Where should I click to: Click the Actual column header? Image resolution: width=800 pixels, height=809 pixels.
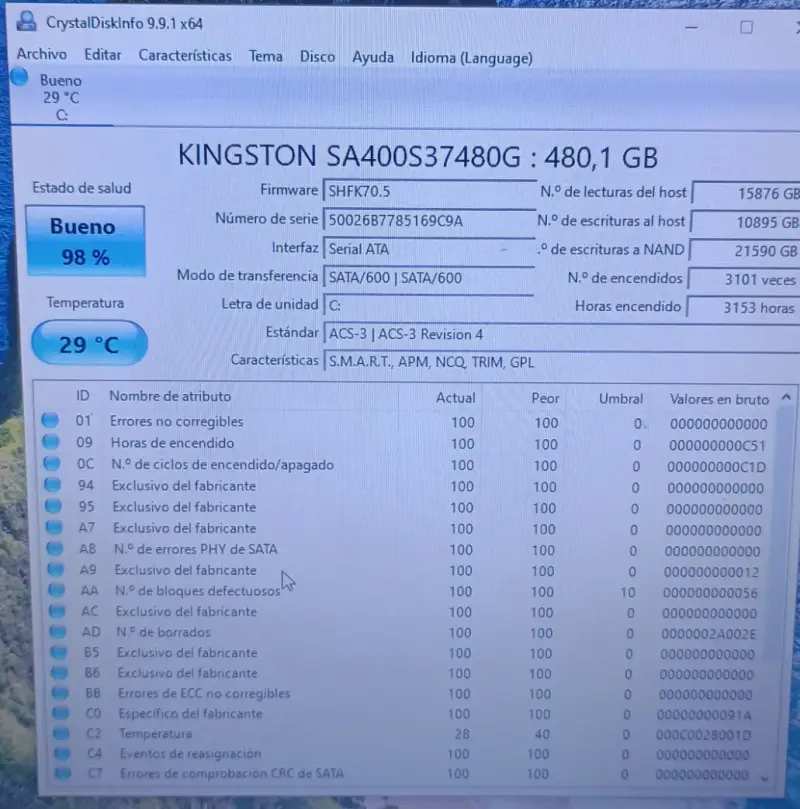click(455, 398)
